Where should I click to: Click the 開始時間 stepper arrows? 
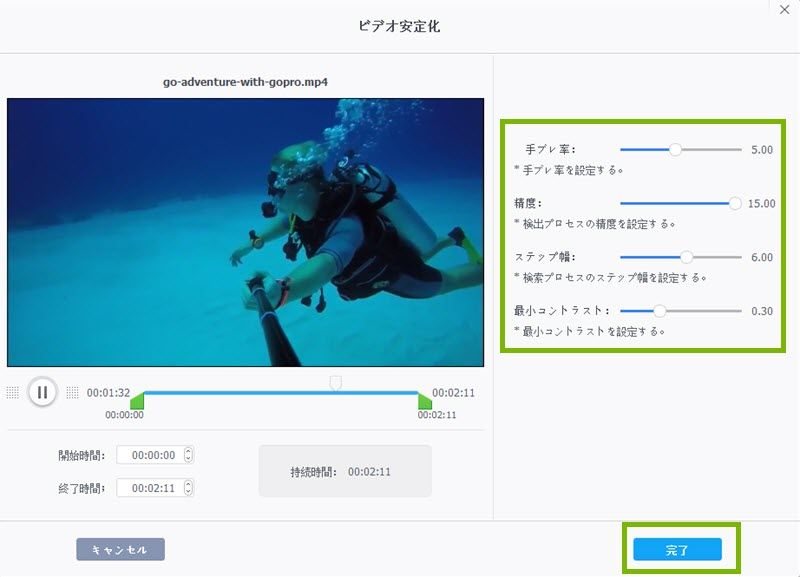pyautogui.click(x=188, y=455)
